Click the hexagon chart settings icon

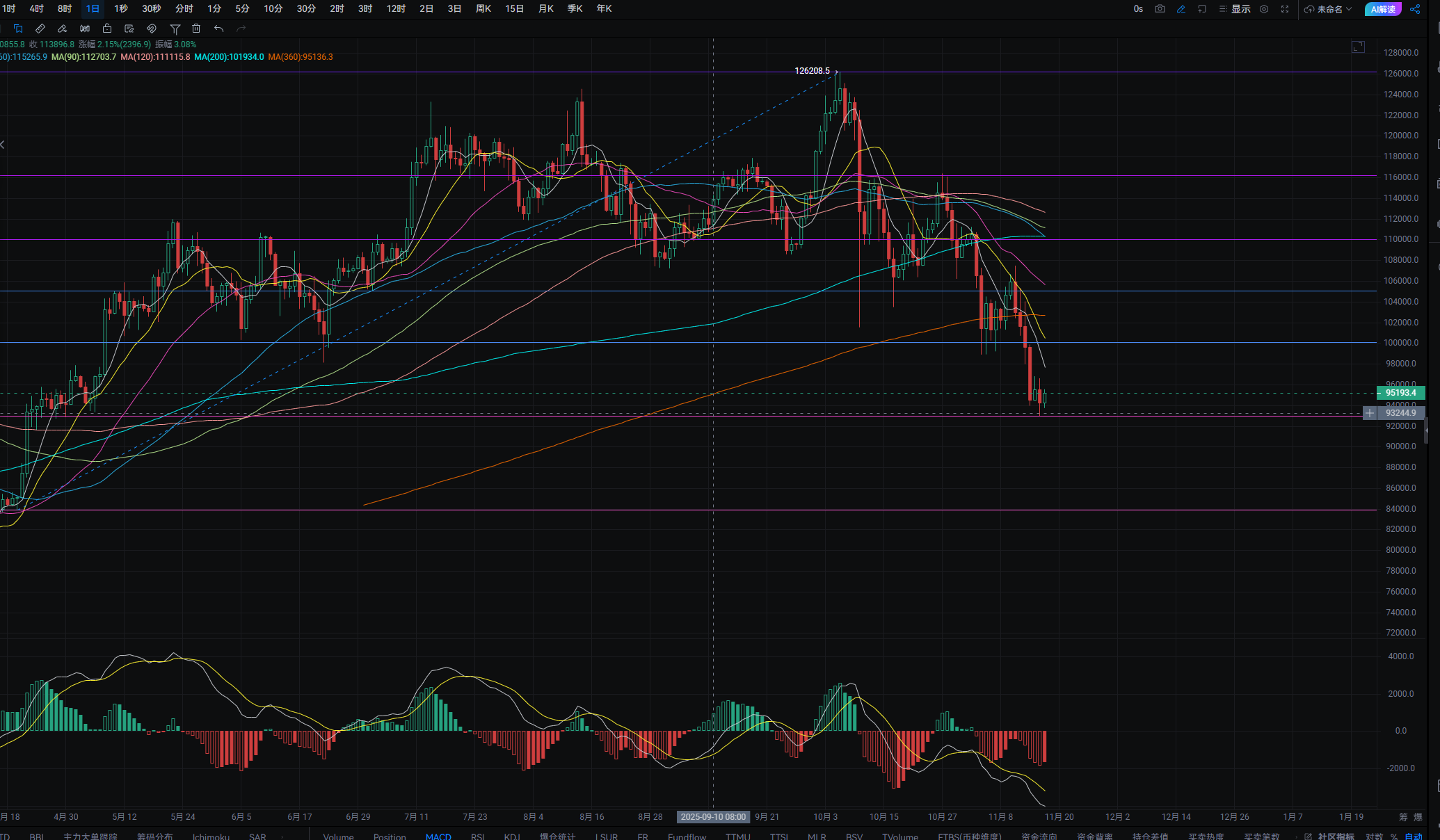coord(1264,9)
